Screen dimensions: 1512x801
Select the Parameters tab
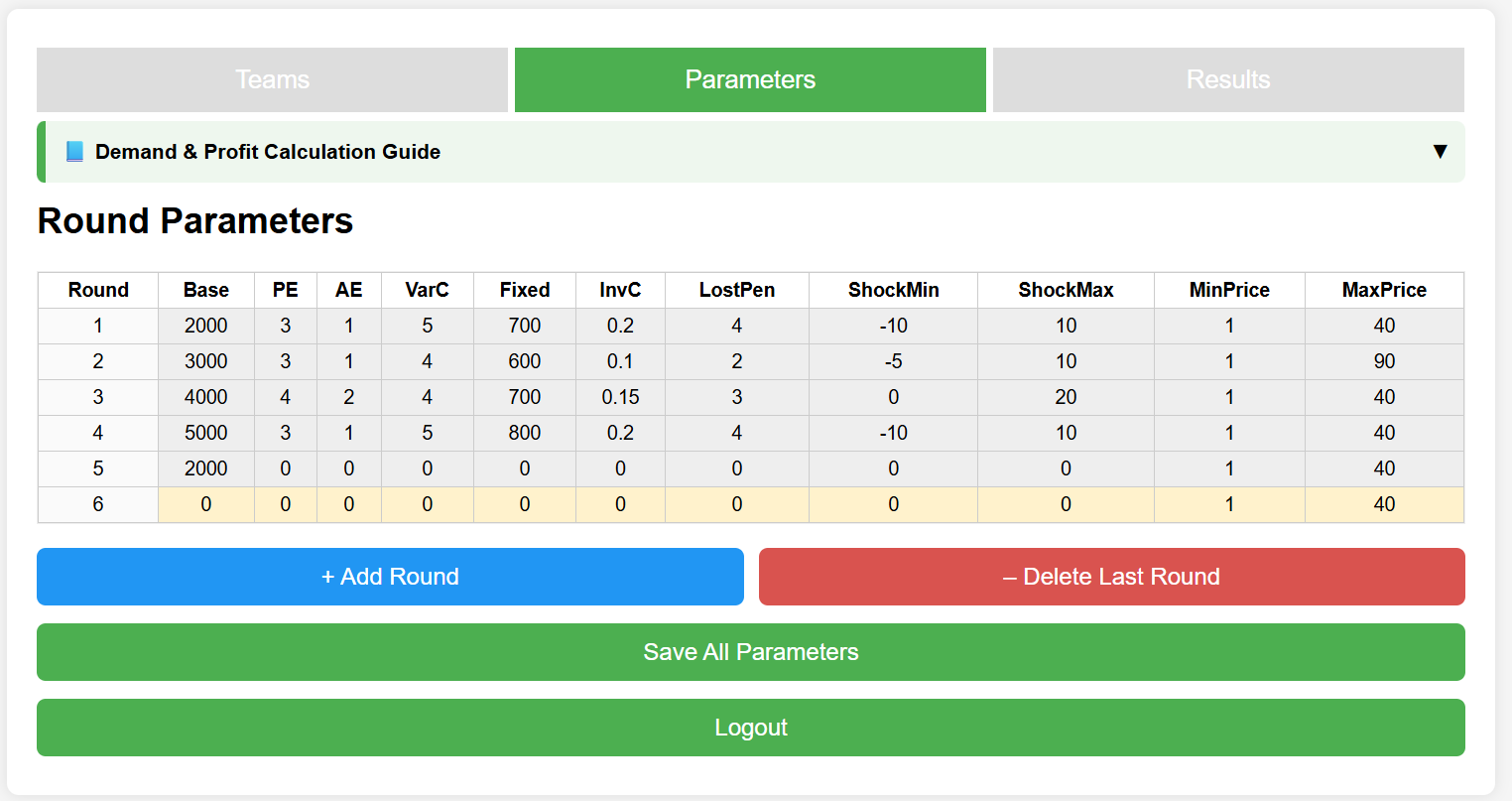click(x=750, y=79)
